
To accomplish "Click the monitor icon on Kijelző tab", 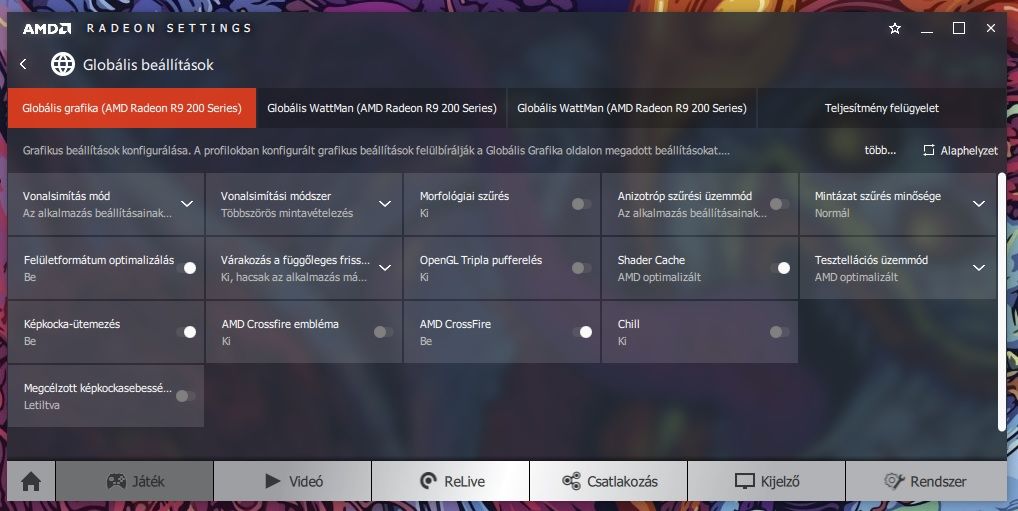I will tap(745, 481).
